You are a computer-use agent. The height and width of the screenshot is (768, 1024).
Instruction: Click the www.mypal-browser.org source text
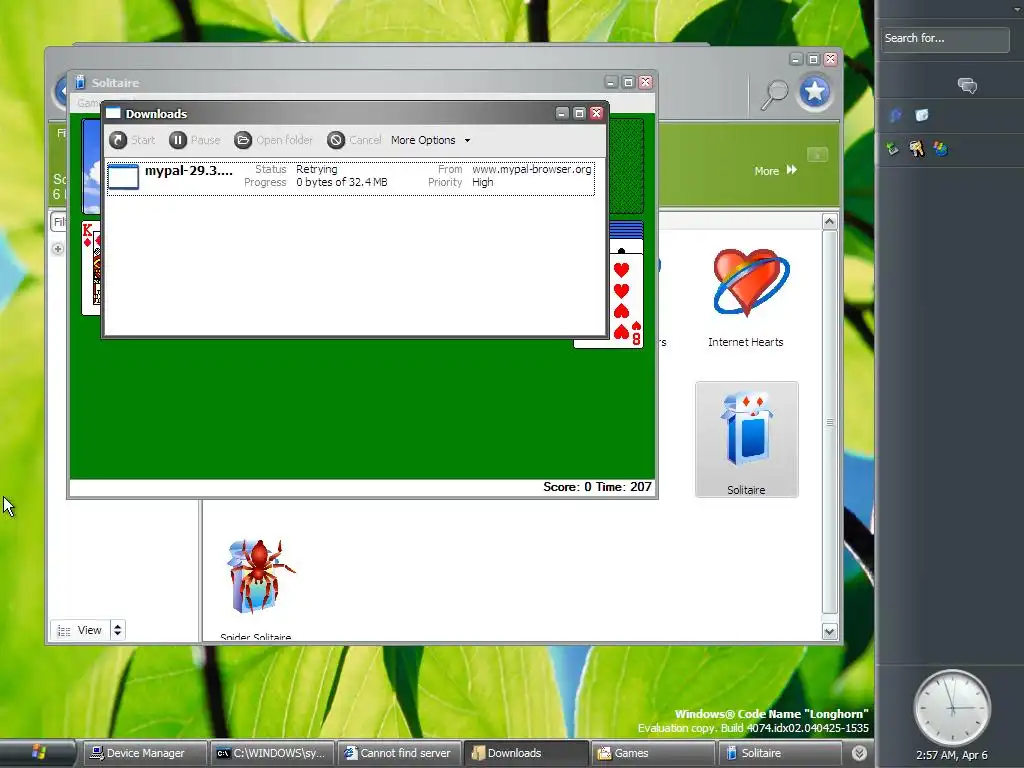(532, 169)
